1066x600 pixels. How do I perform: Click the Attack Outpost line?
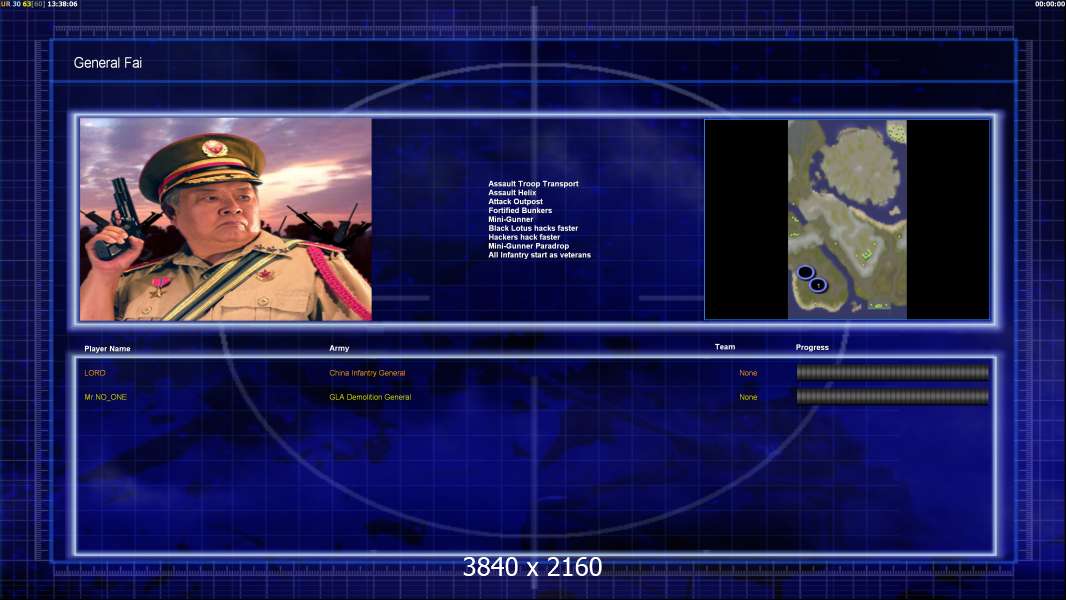click(515, 201)
